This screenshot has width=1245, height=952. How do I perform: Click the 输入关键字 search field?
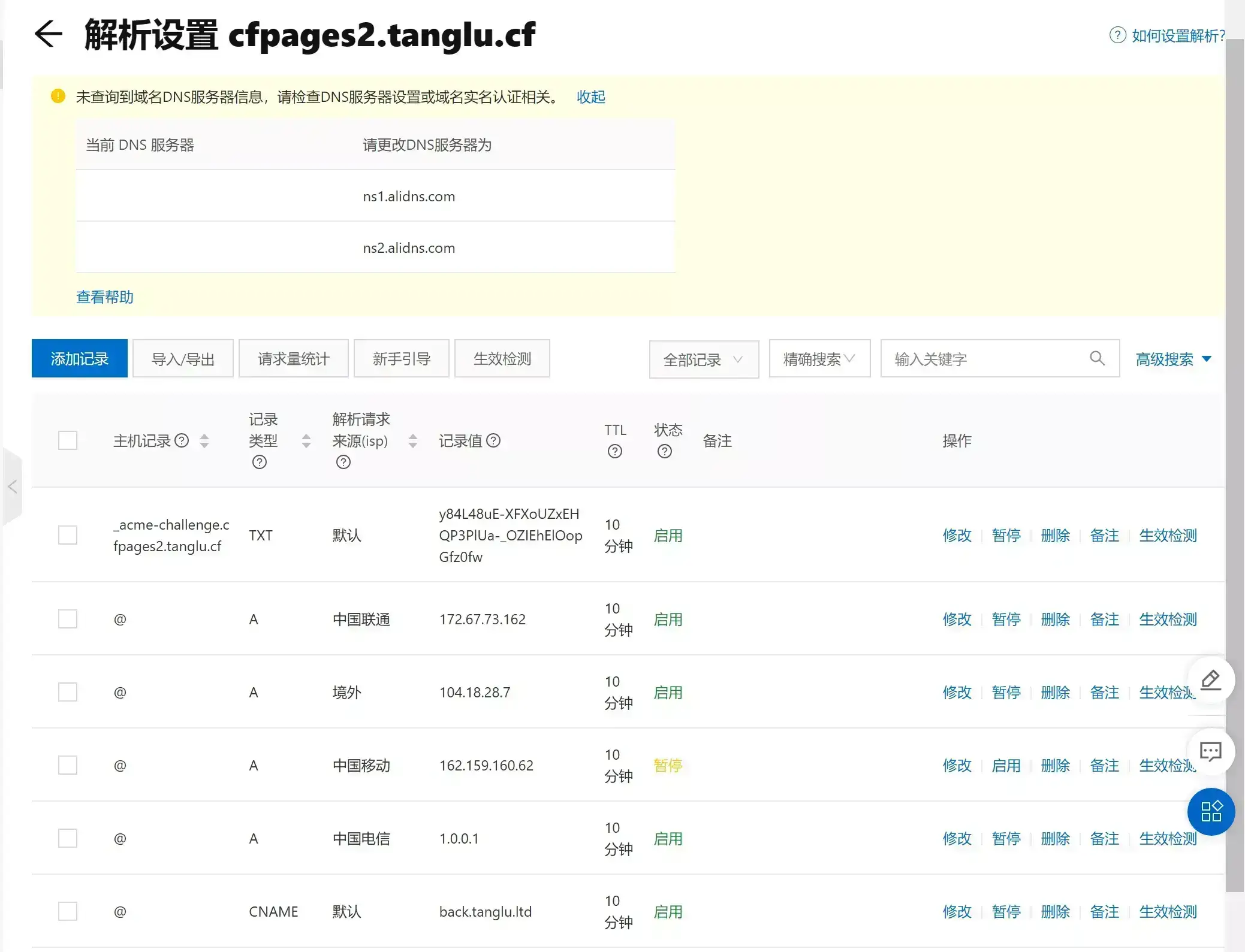coord(988,359)
